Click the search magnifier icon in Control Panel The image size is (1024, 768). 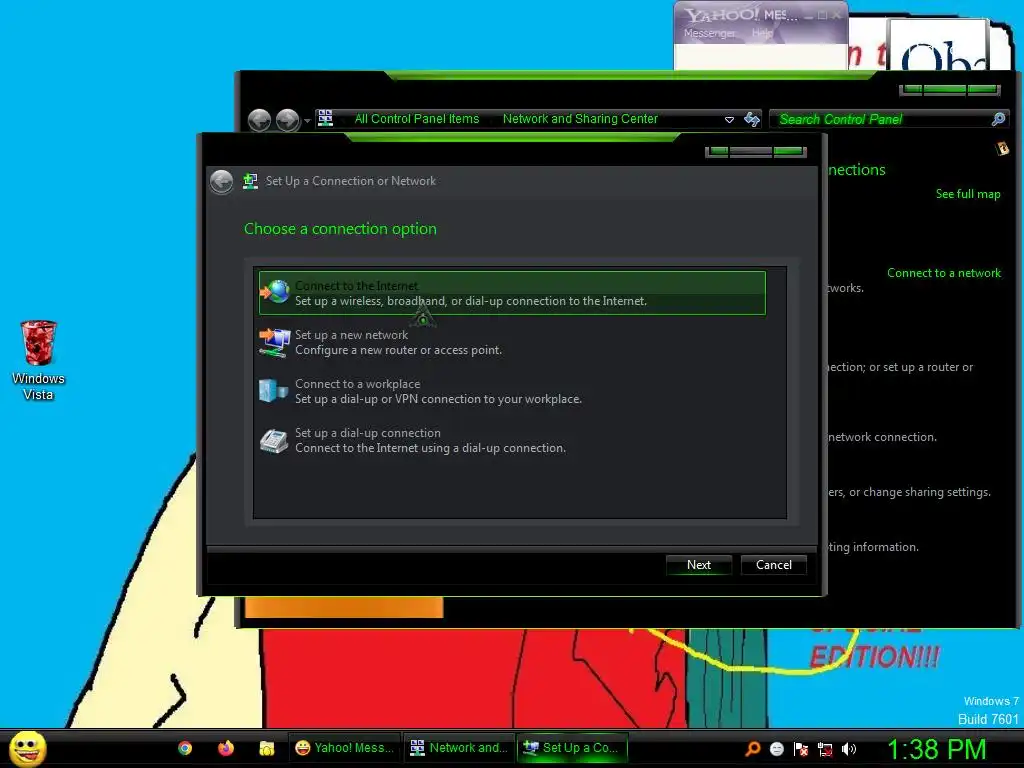point(998,119)
